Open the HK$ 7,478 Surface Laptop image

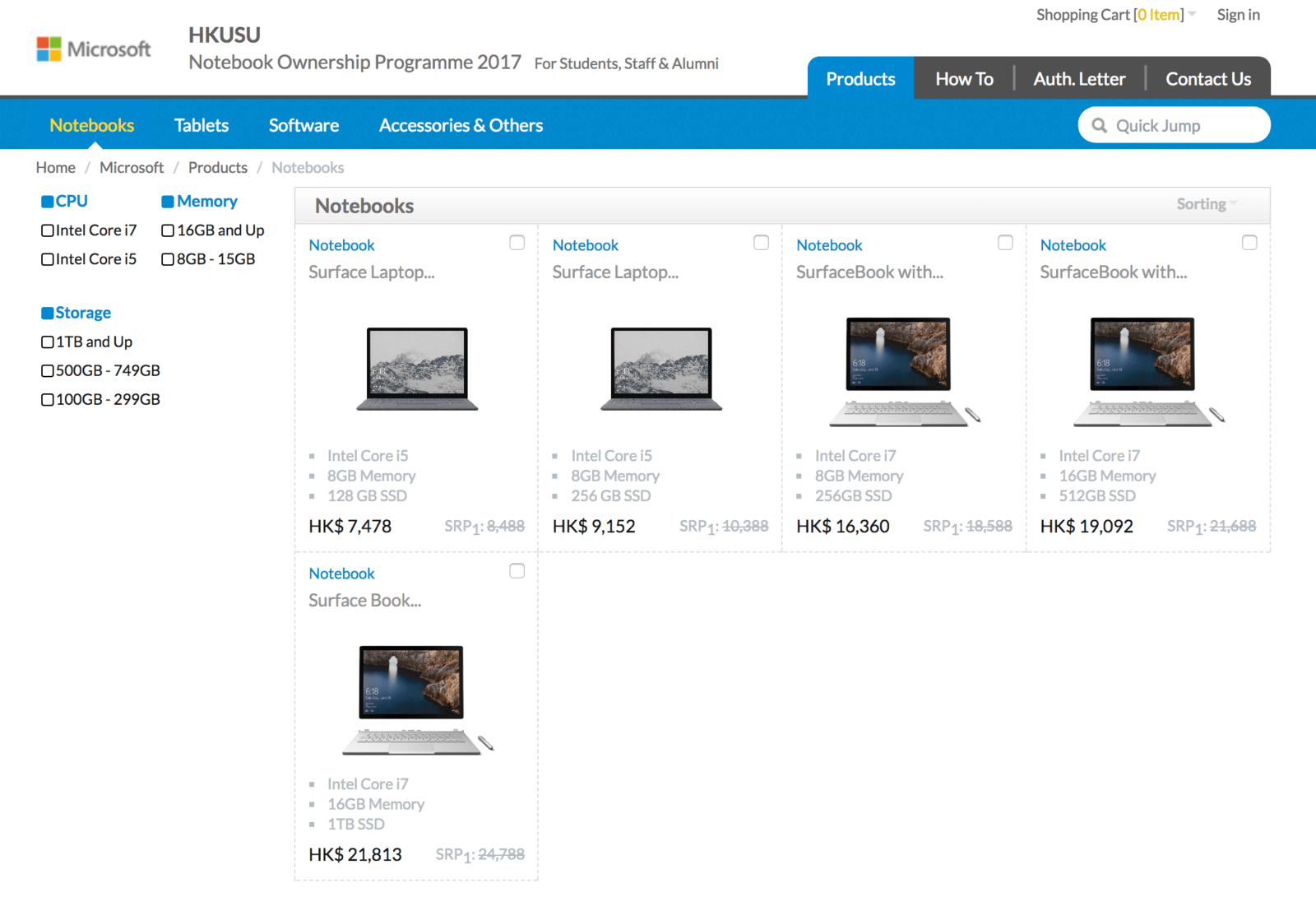coord(417,369)
